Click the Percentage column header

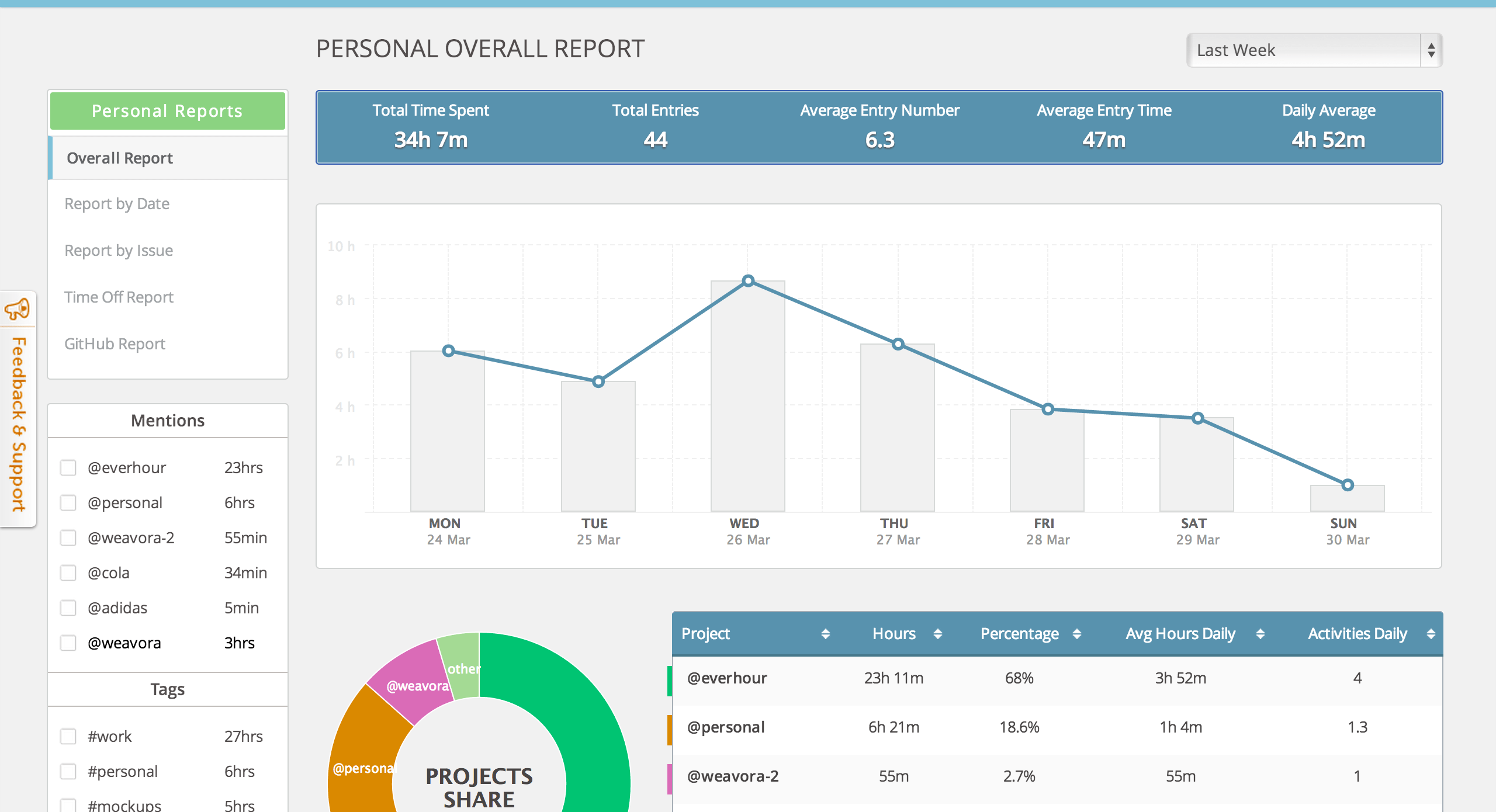click(x=1019, y=634)
